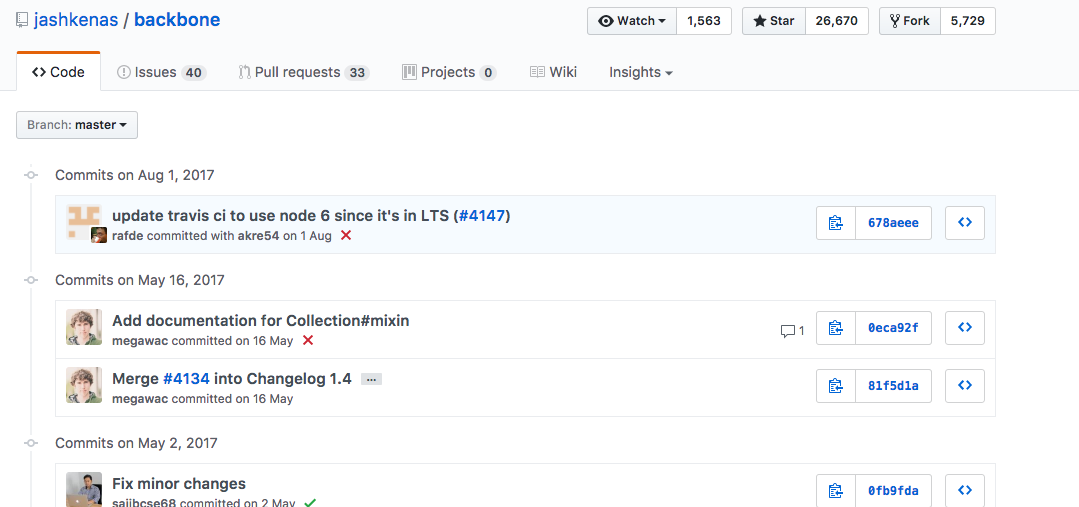1079x507 pixels.
Task: Click 'Commits on May 2, 2017' heading
Action: [136, 443]
